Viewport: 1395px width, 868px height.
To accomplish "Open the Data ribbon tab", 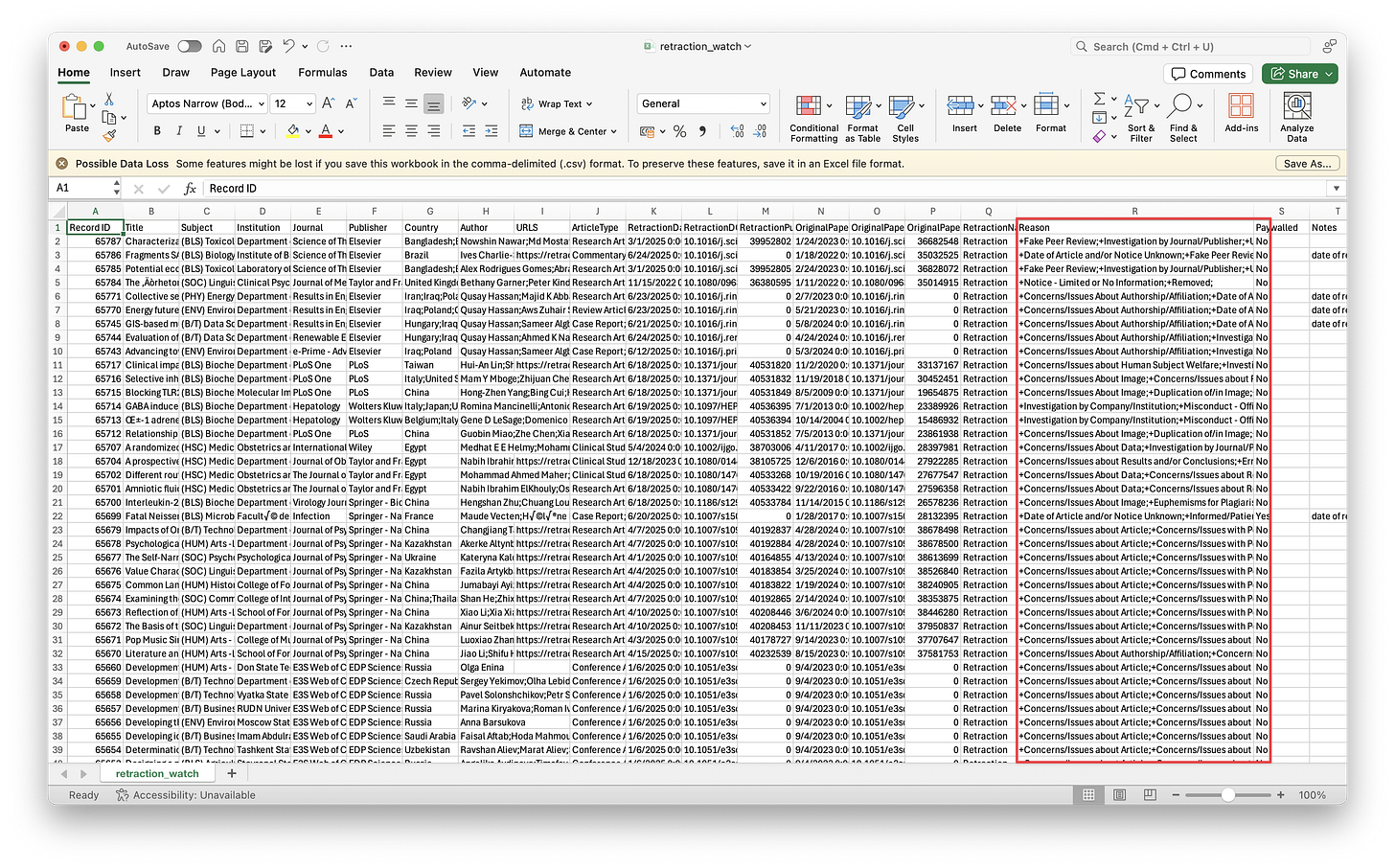I will point(381,73).
